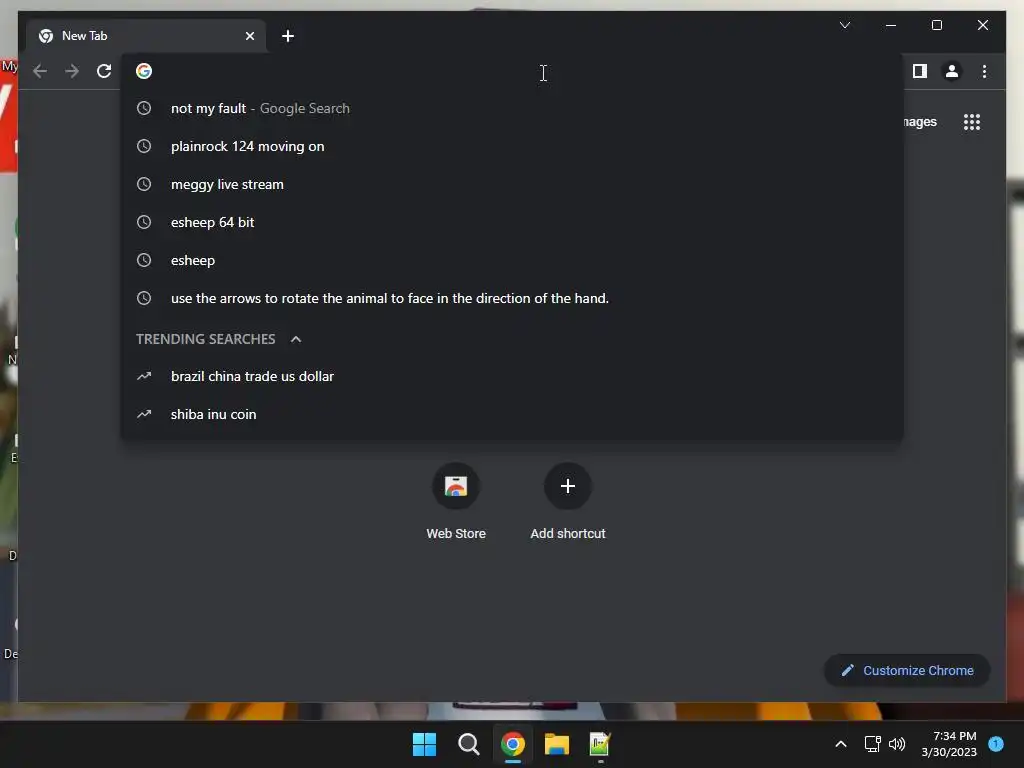Screen dimensions: 1024x768
Task: Go forward with the forward arrow
Action: pos(72,71)
